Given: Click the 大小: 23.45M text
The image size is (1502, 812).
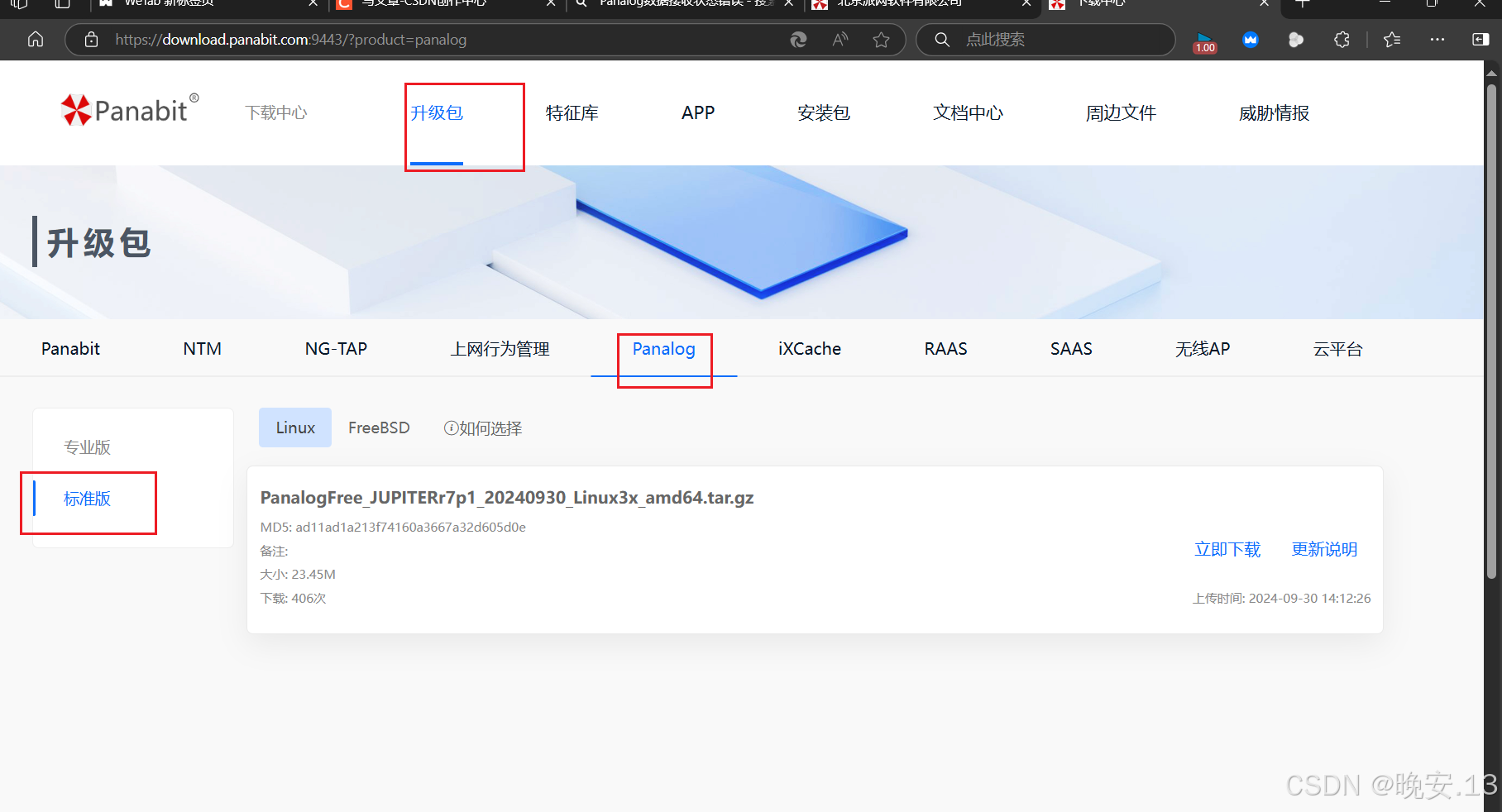Looking at the screenshot, I should click(298, 574).
